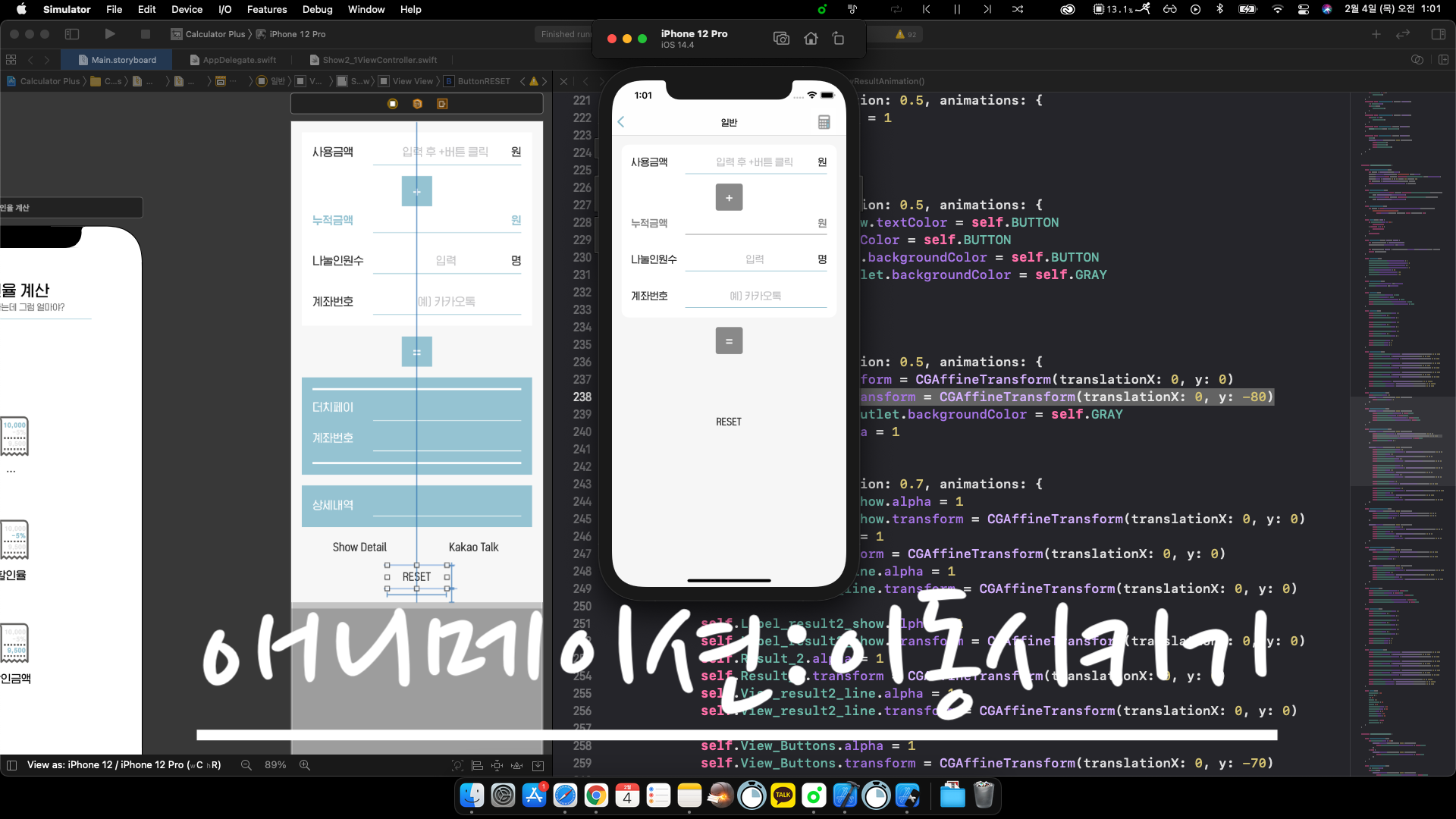1456x819 pixels.
Task: Tap the back chevron in simulator
Action: tap(621, 122)
